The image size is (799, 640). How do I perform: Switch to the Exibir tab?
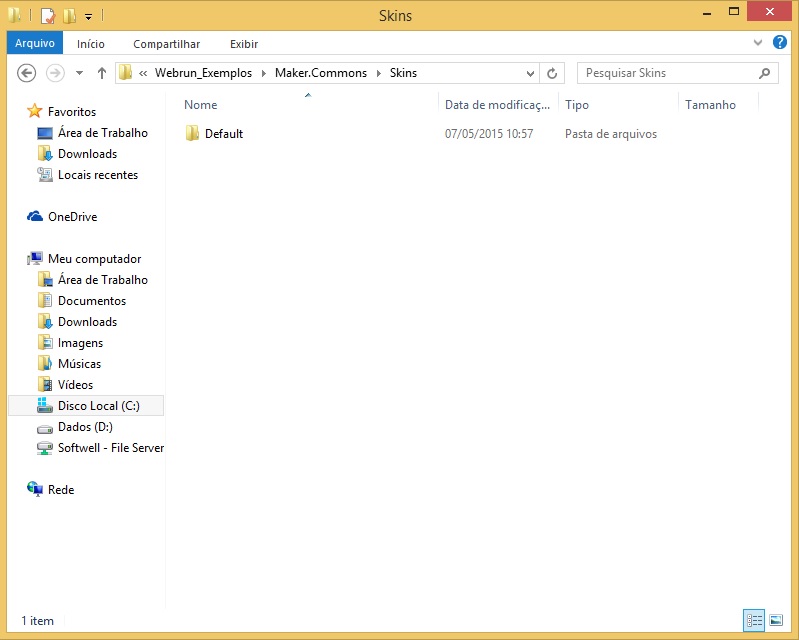(243, 44)
